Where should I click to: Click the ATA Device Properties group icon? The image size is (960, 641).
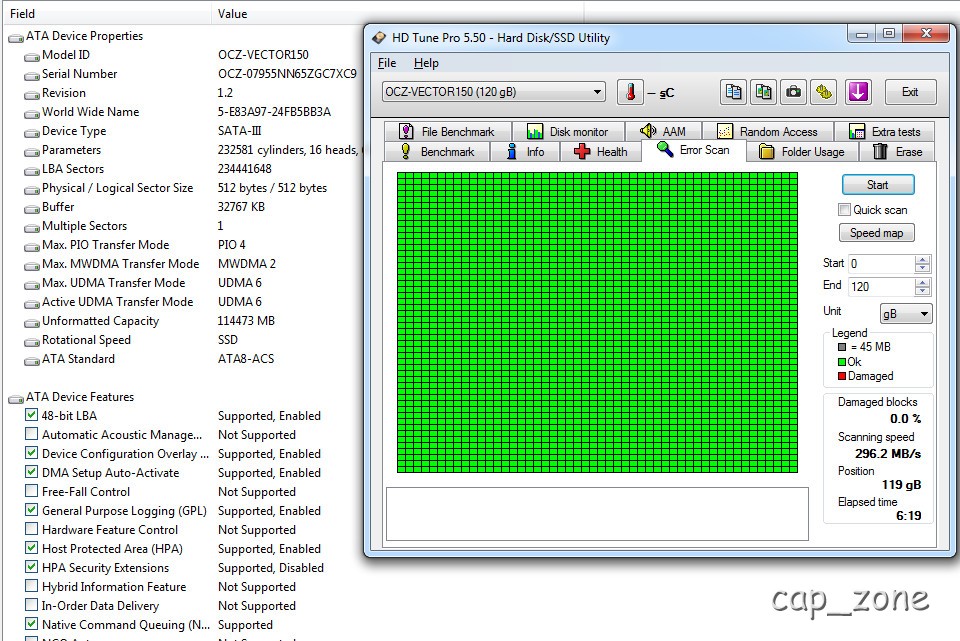pyautogui.click(x=16, y=38)
